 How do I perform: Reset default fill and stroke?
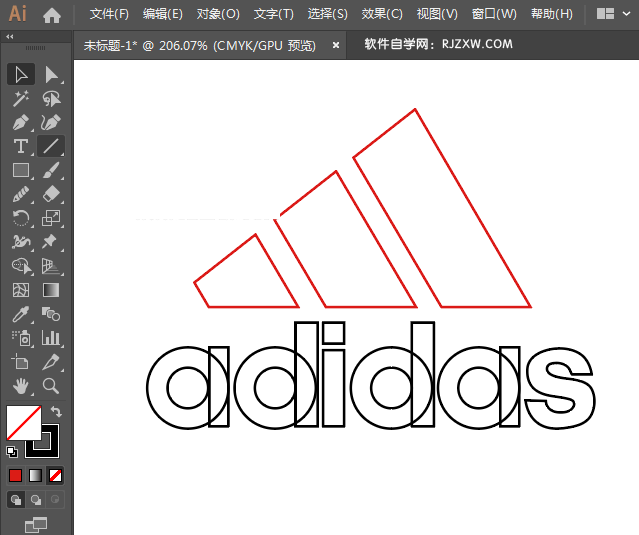12,451
